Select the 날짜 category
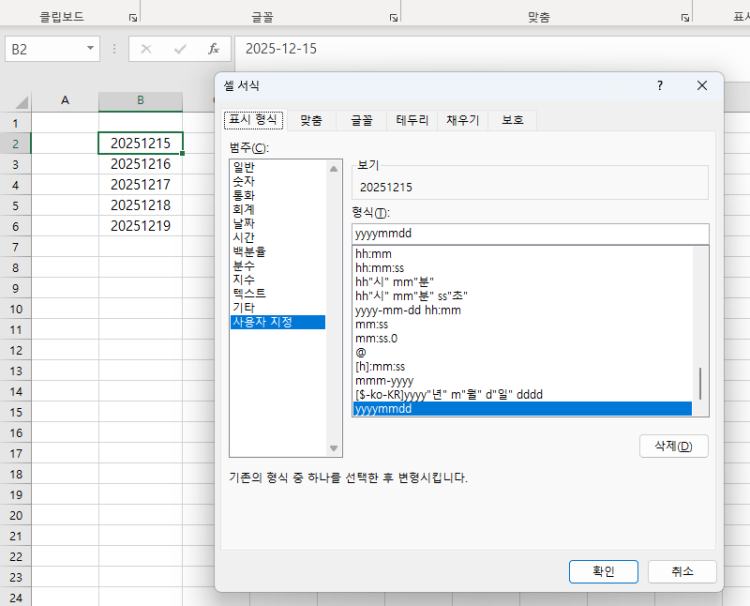Screen dimensions: 750x606 tap(278, 223)
